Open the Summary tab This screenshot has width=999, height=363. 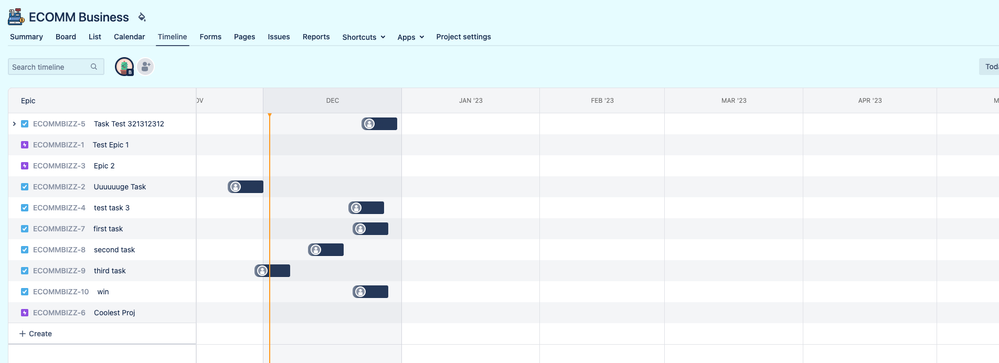[x=26, y=37]
